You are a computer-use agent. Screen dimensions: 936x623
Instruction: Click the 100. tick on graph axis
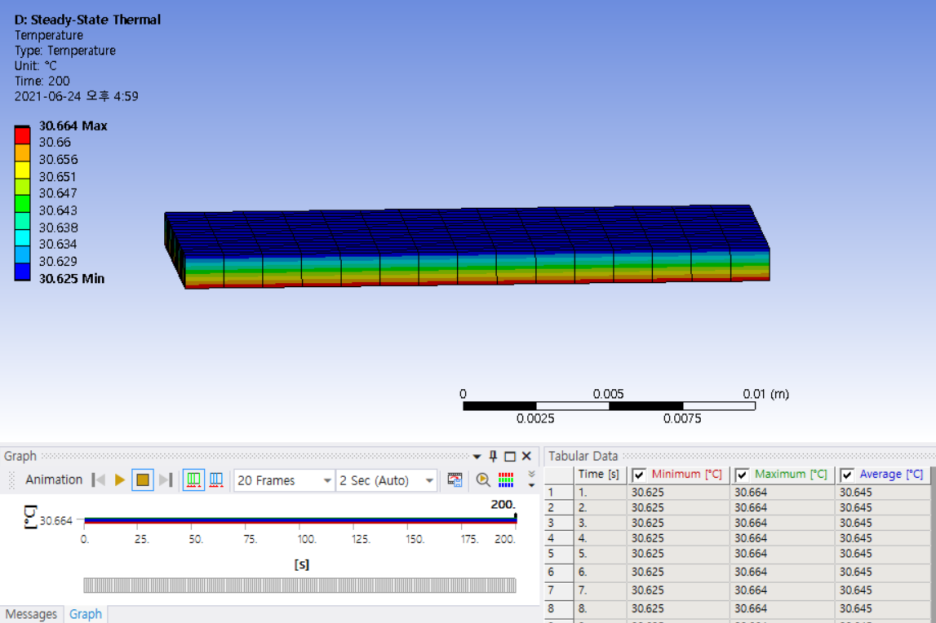click(306, 539)
